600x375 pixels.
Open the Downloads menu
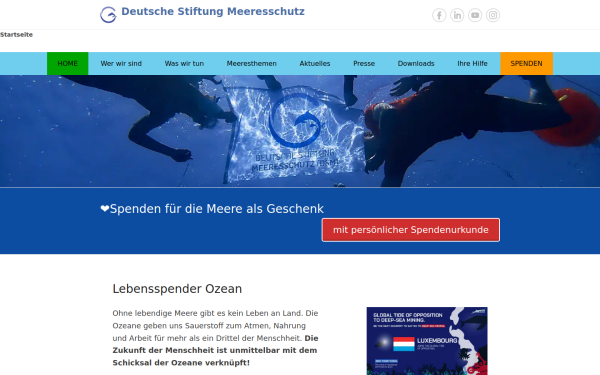[x=416, y=64]
